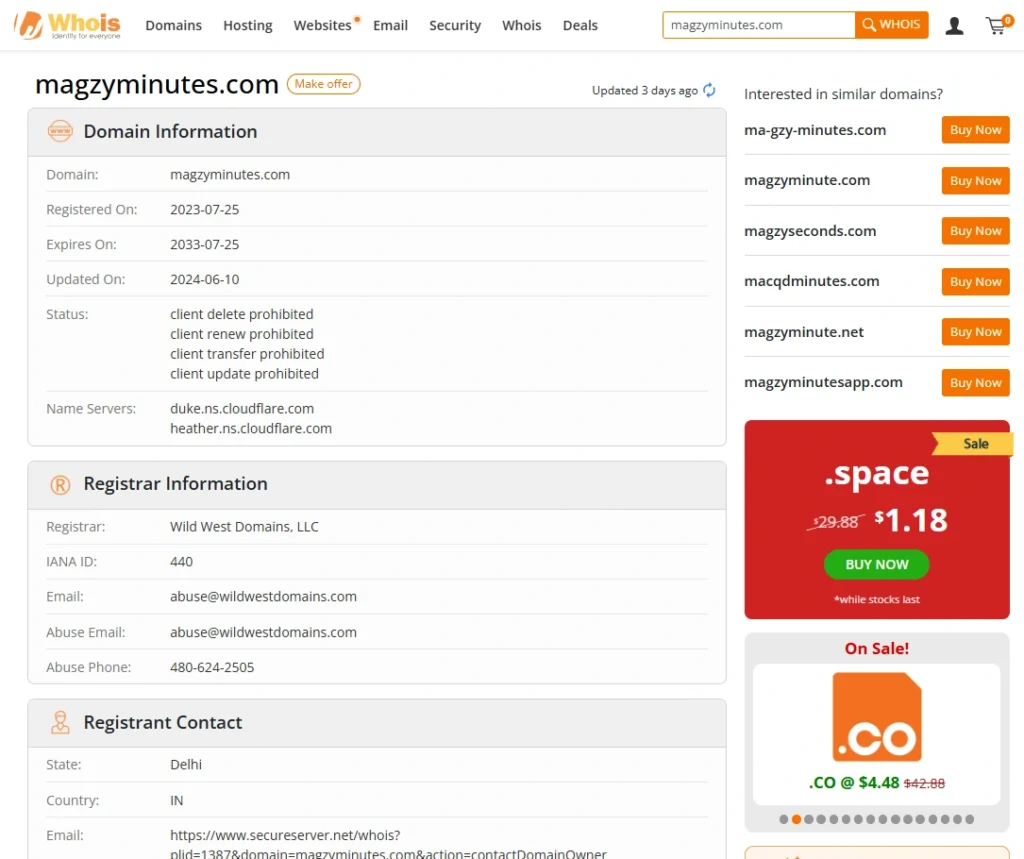The width and height of the screenshot is (1024, 859).
Task: Click the IANA ID value 440
Action: pos(181,562)
